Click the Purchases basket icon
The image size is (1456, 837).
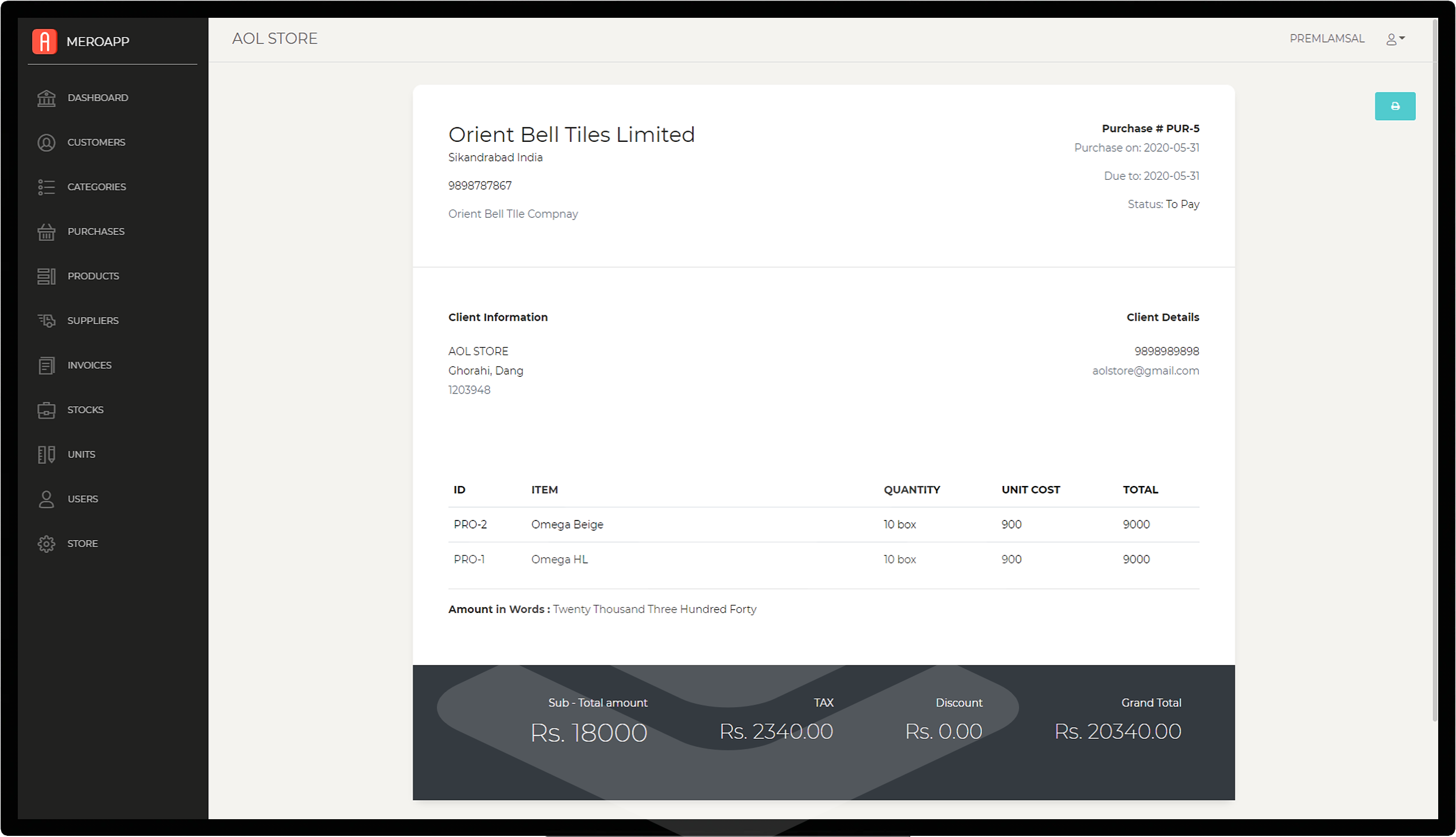(x=47, y=232)
